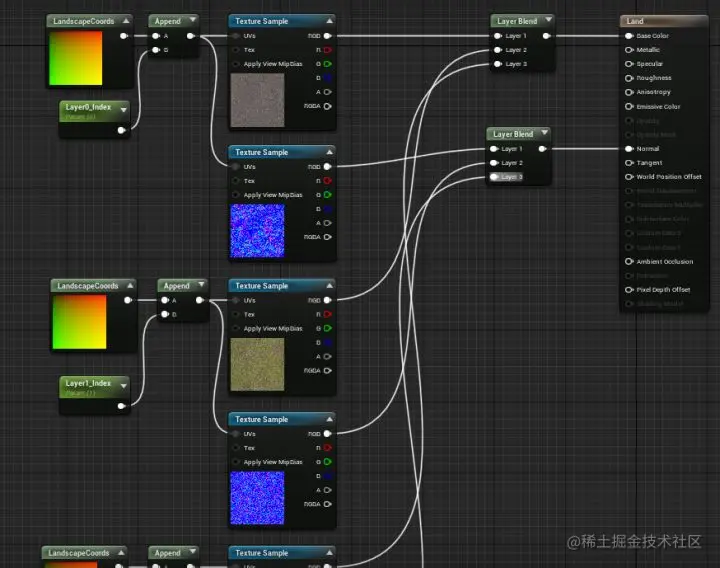Image resolution: width=720 pixels, height=568 pixels.
Task: Select the gray texture preview thumbnail
Action: point(257,100)
